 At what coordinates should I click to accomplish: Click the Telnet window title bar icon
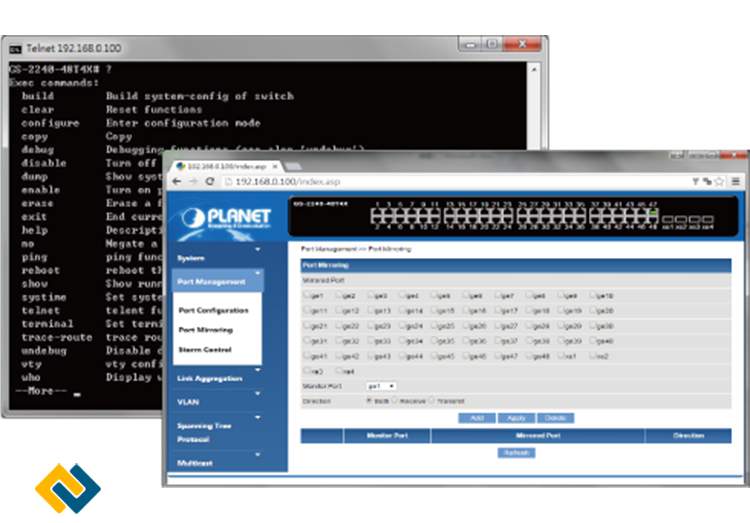(15, 47)
